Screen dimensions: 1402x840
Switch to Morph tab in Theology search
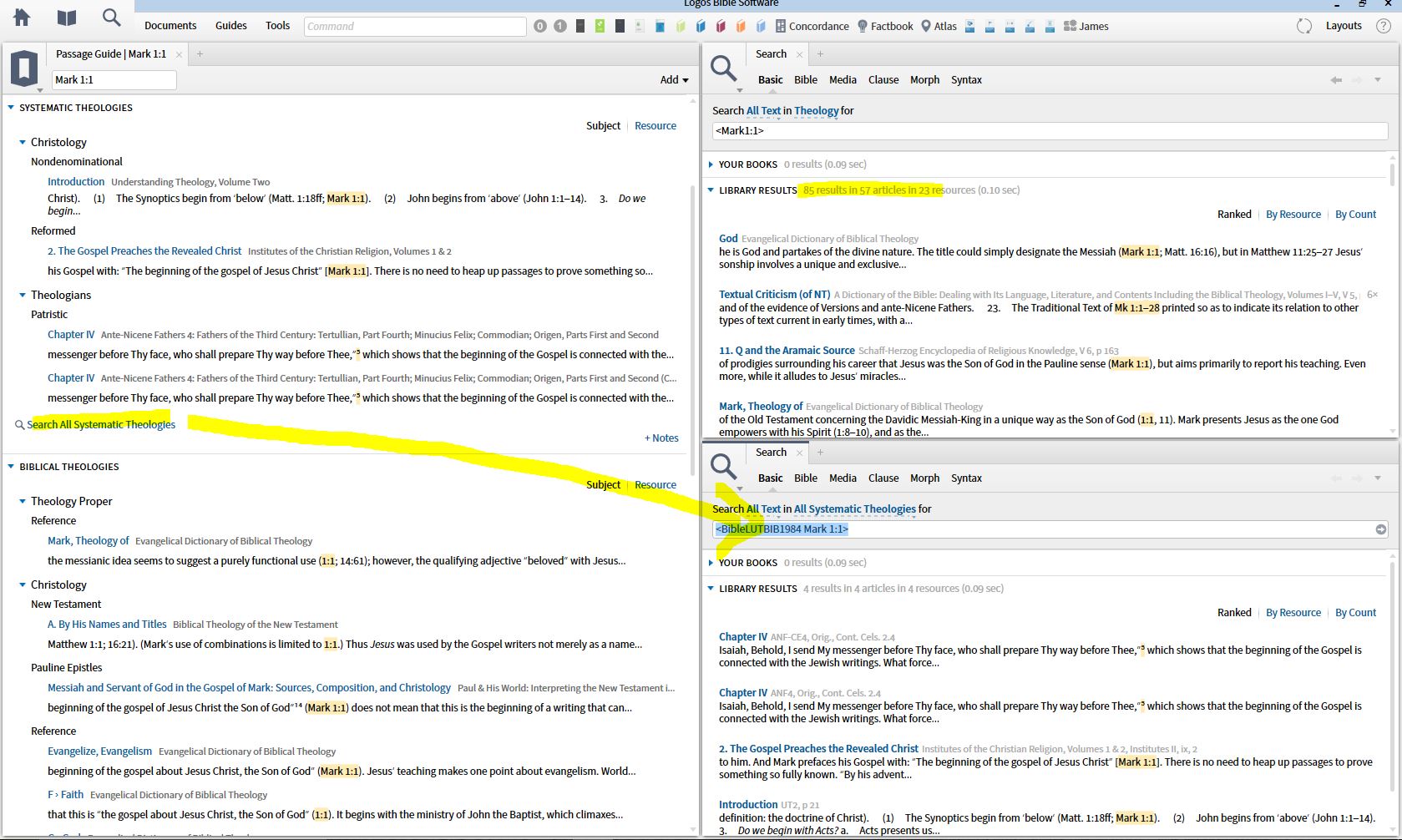click(x=924, y=80)
